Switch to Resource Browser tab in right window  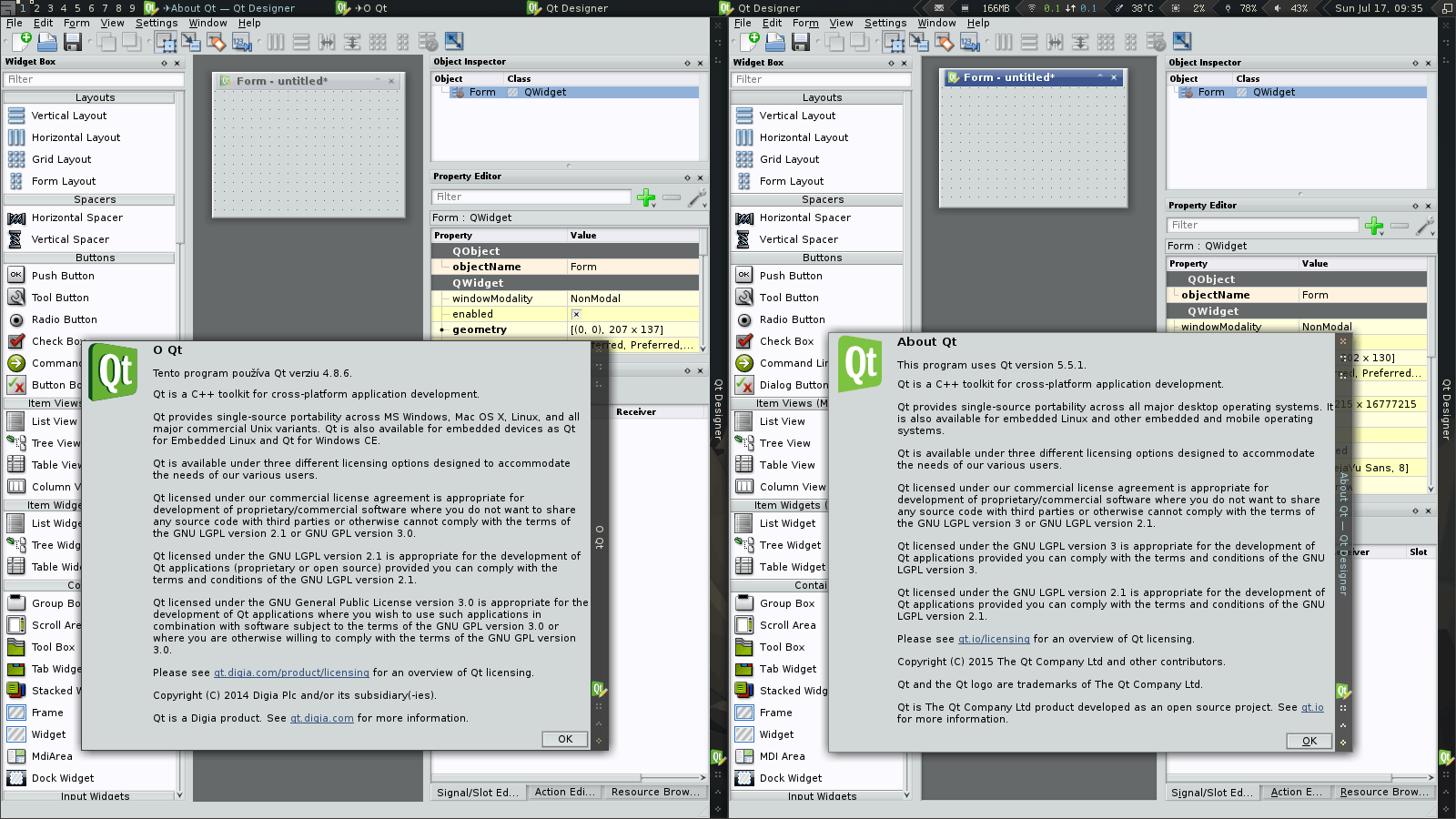(1383, 792)
